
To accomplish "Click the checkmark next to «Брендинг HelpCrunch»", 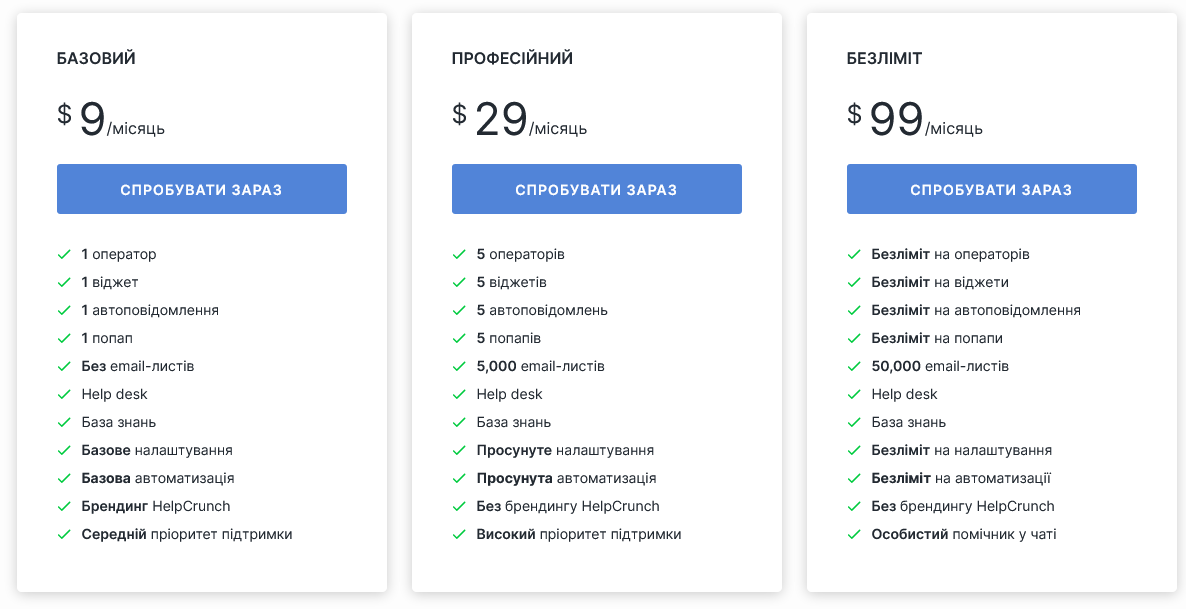I will coord(62,506).
